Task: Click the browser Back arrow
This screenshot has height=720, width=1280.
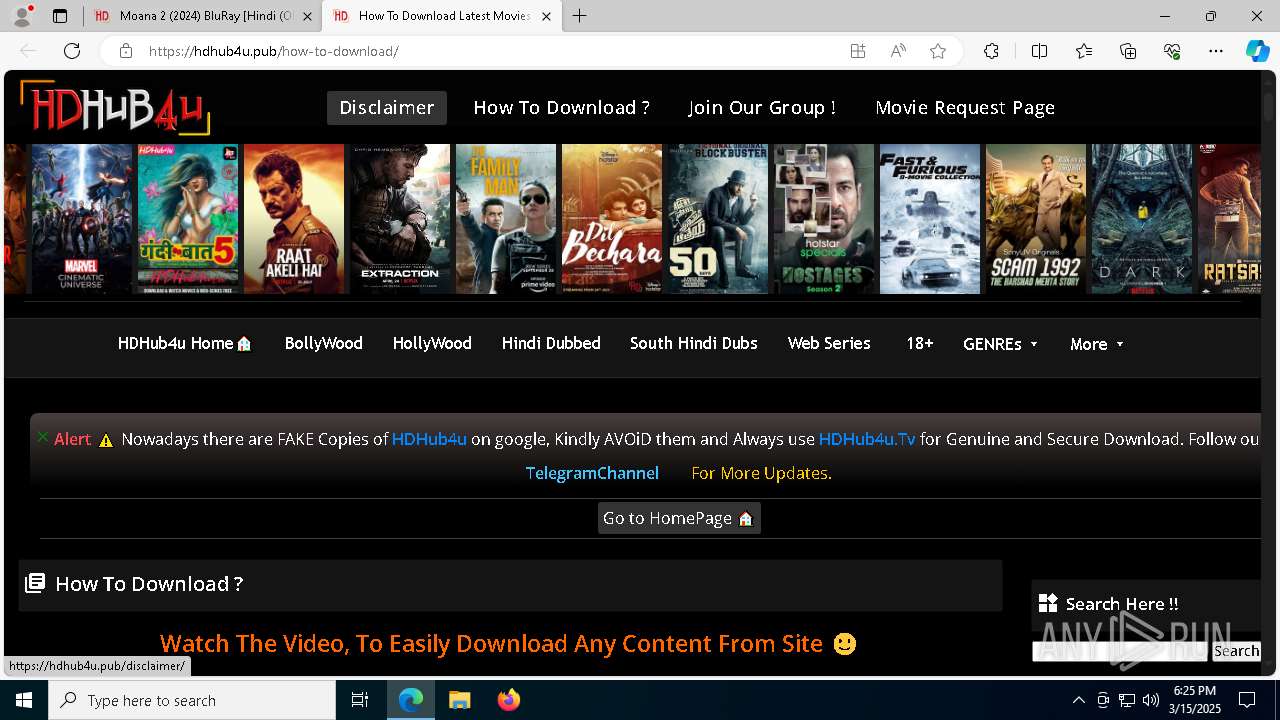Action: [x=28, y=51]
